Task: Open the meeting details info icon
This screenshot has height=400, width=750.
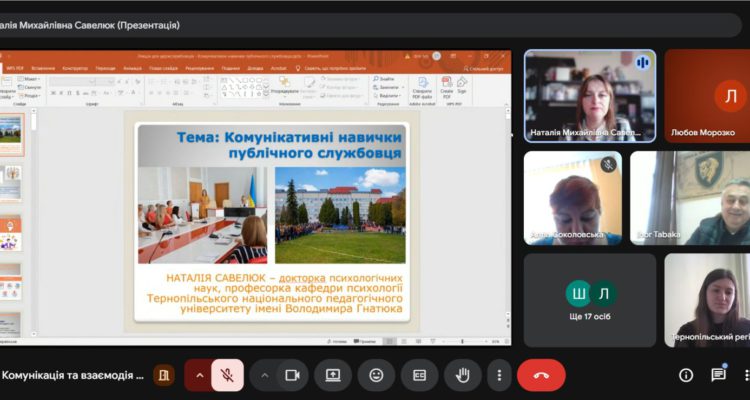Action: coord(686,375)
